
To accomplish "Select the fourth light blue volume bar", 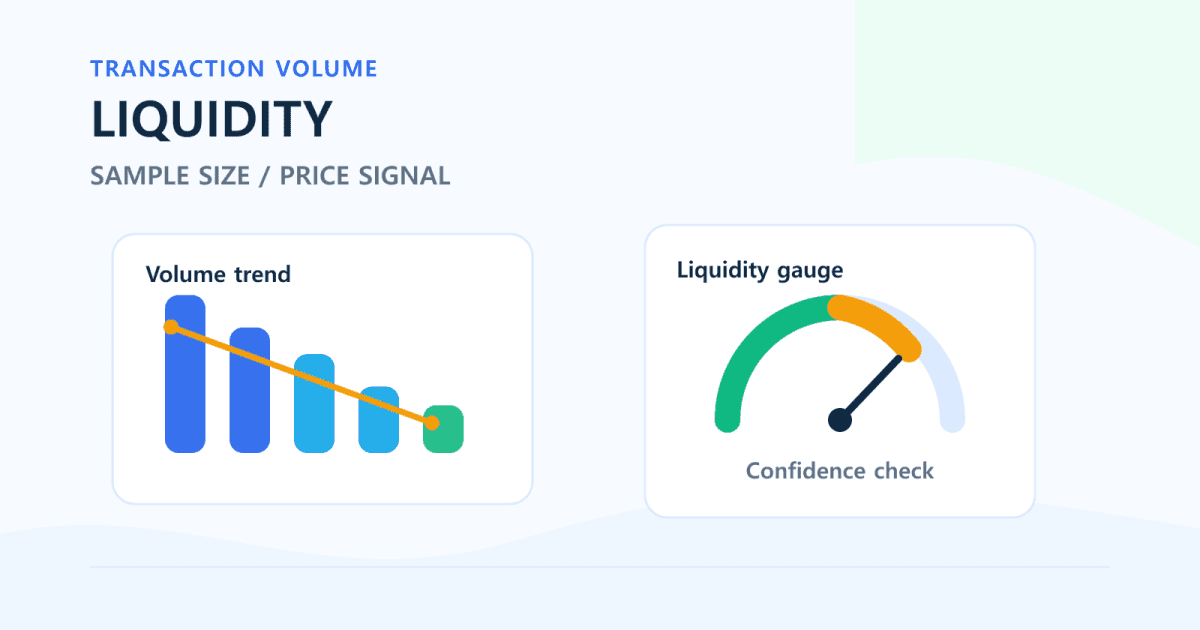I will 379,419.
